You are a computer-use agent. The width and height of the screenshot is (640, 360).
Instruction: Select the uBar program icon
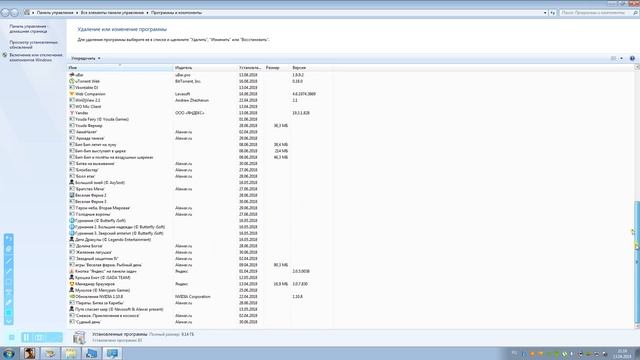[72, 75]
